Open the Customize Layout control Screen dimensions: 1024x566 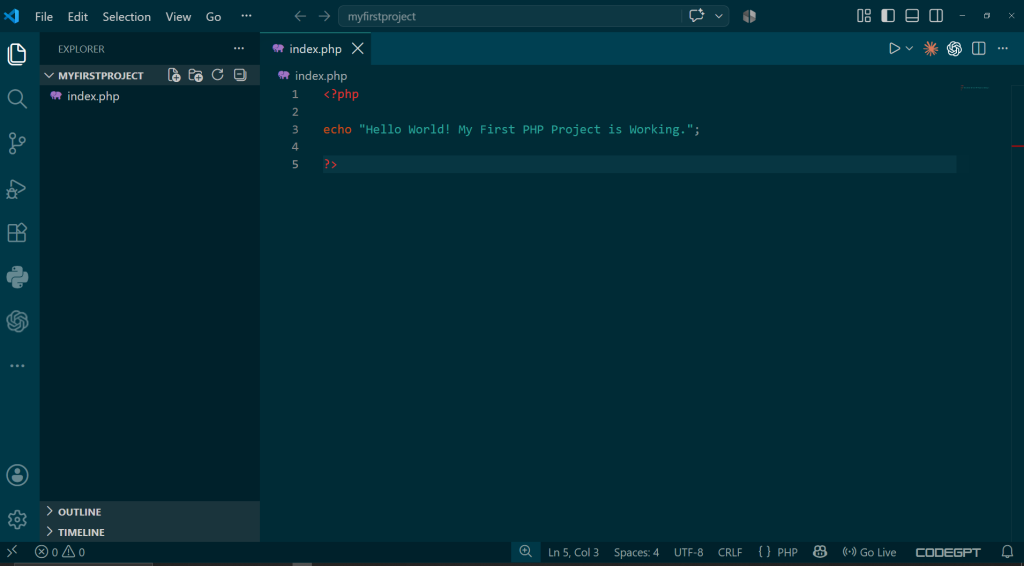tap(864, 16)
